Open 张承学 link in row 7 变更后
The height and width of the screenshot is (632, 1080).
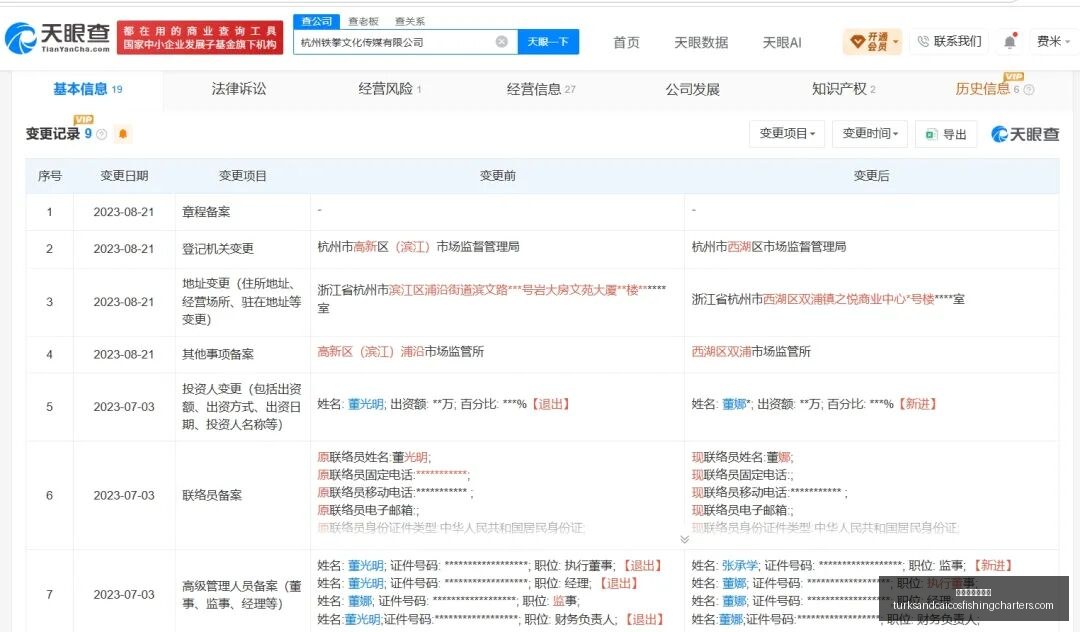click(x=740, y=565)
